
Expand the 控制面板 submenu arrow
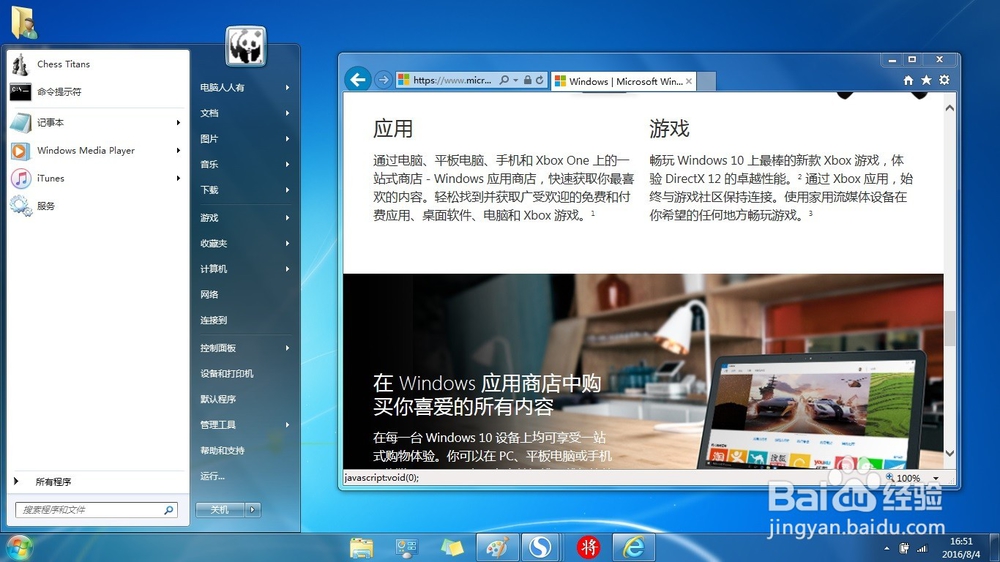point(288,348)
